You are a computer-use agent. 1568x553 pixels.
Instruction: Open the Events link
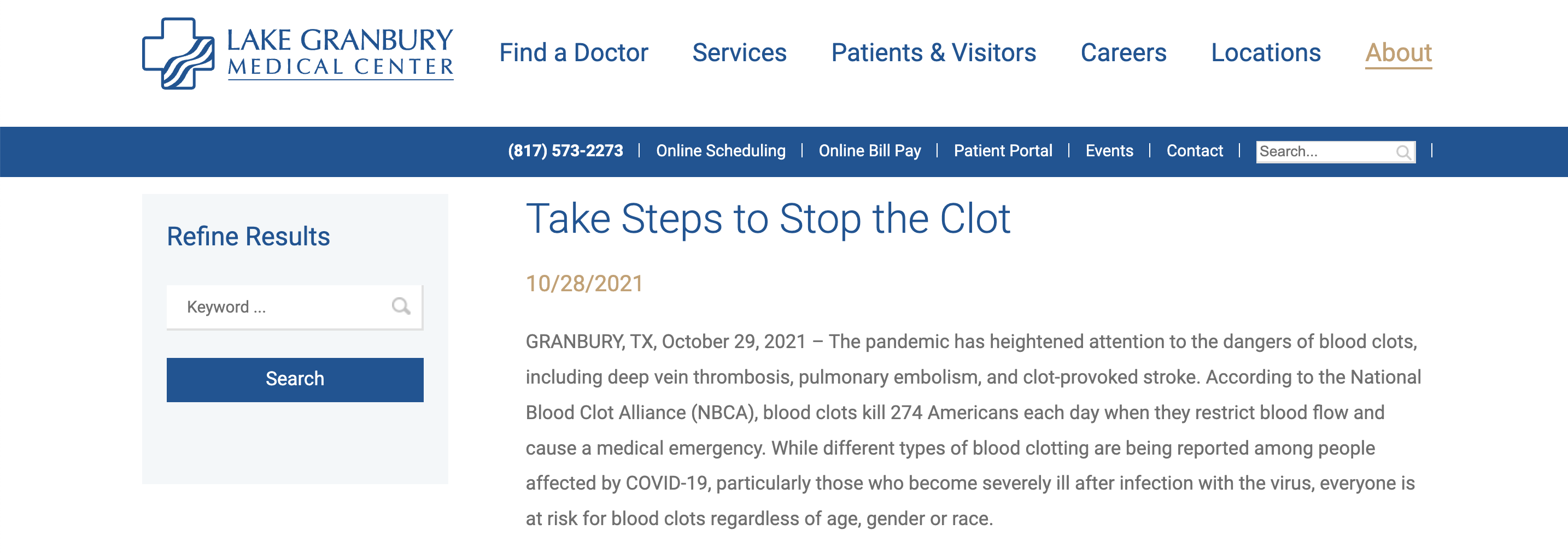pos(1109,151)
